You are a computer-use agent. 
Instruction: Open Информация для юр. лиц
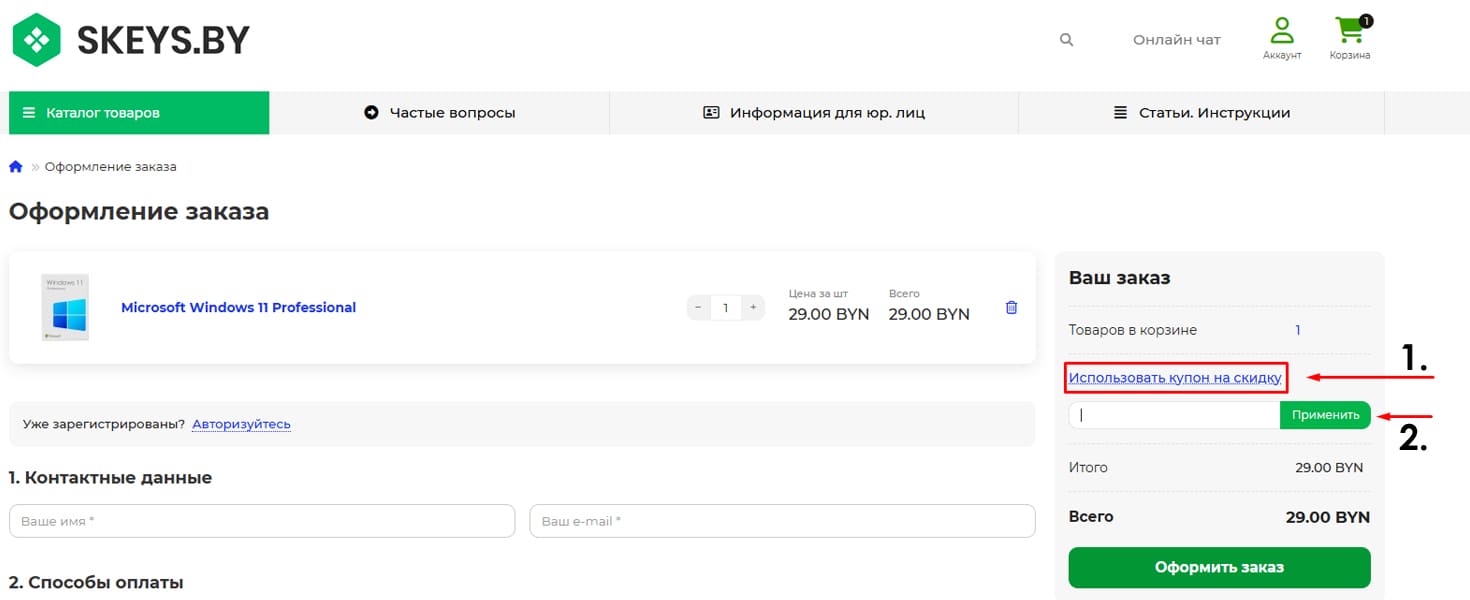coord(814,113)
